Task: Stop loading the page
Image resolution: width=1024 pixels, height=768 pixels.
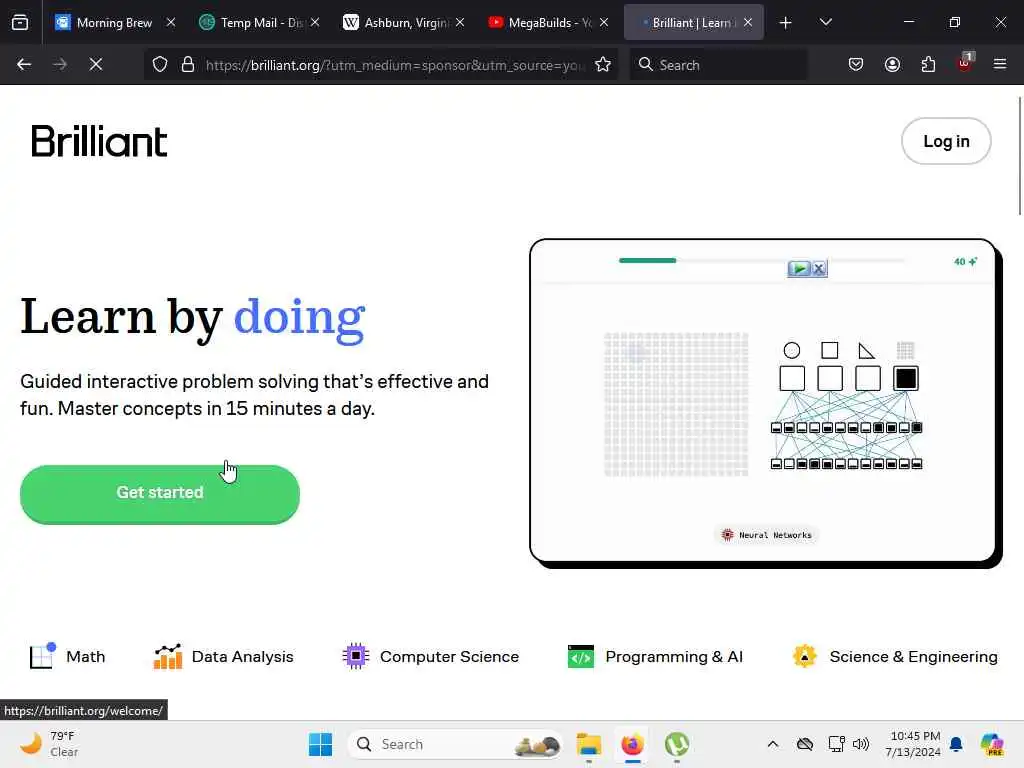Action: click(96, 64)
